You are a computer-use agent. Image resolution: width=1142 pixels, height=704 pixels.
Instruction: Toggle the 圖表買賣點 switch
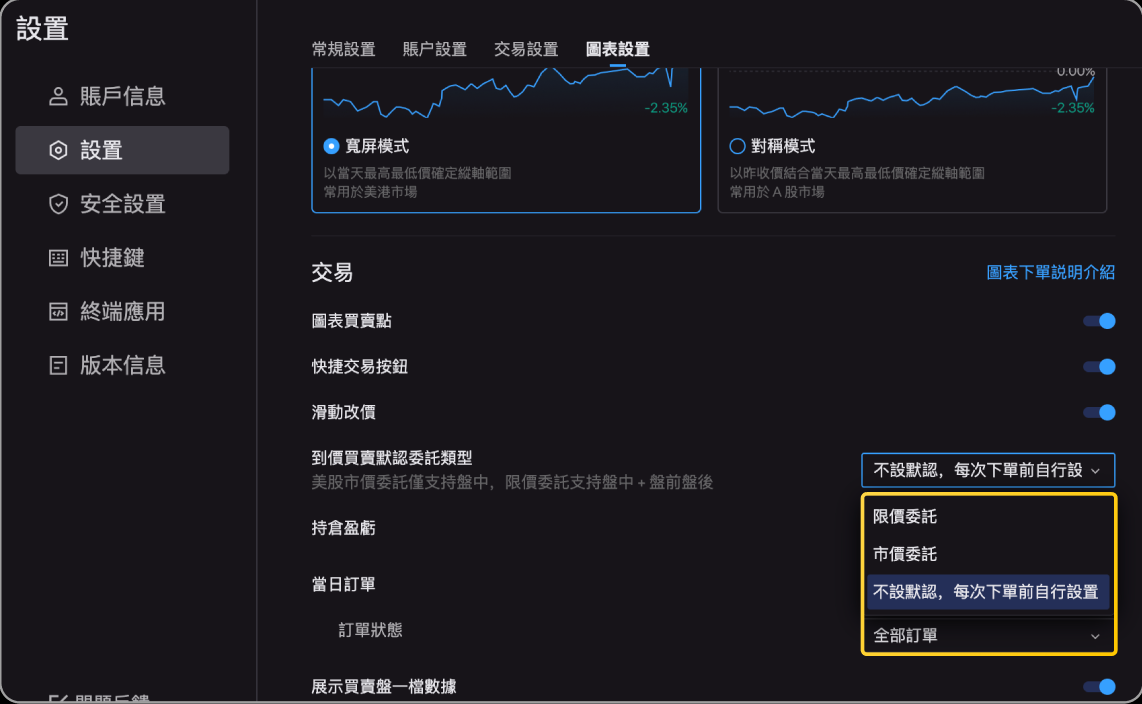(x=1098, y=321)
